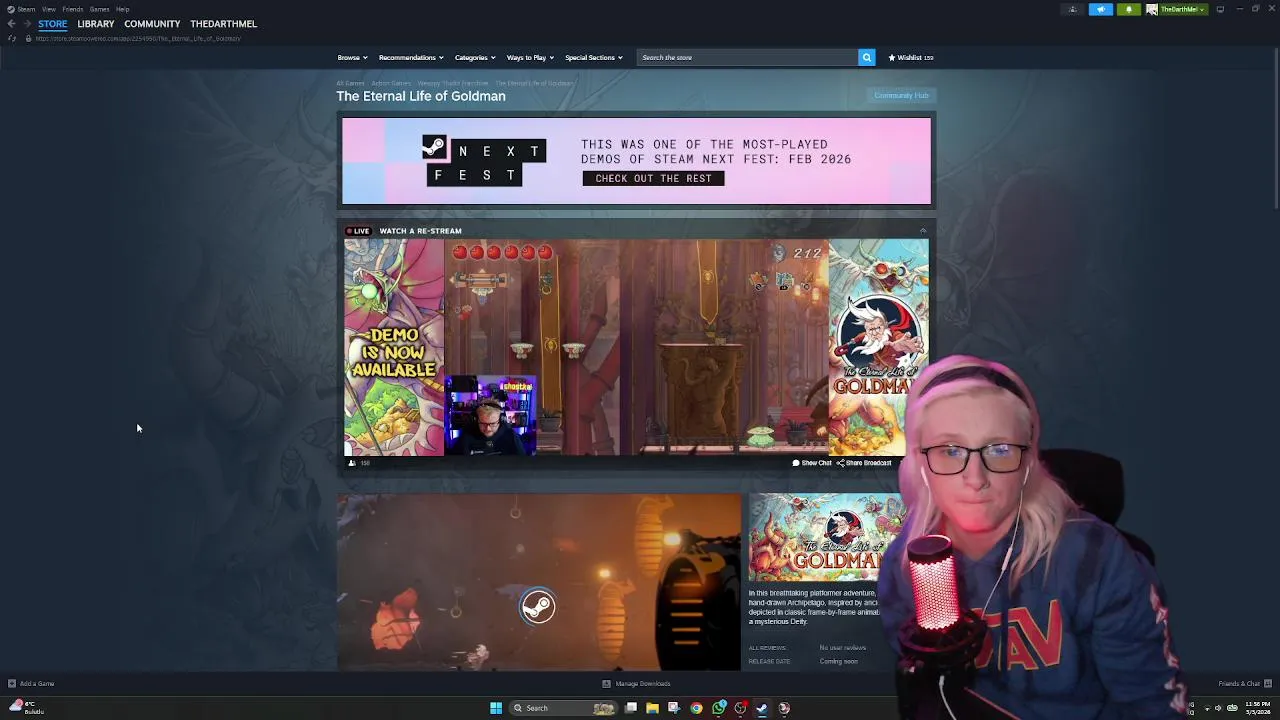Screen dimensions: 1280x720
Task: Open File Explorer from the taskbar
Action: pyautogui.click(x=652, y=708)
